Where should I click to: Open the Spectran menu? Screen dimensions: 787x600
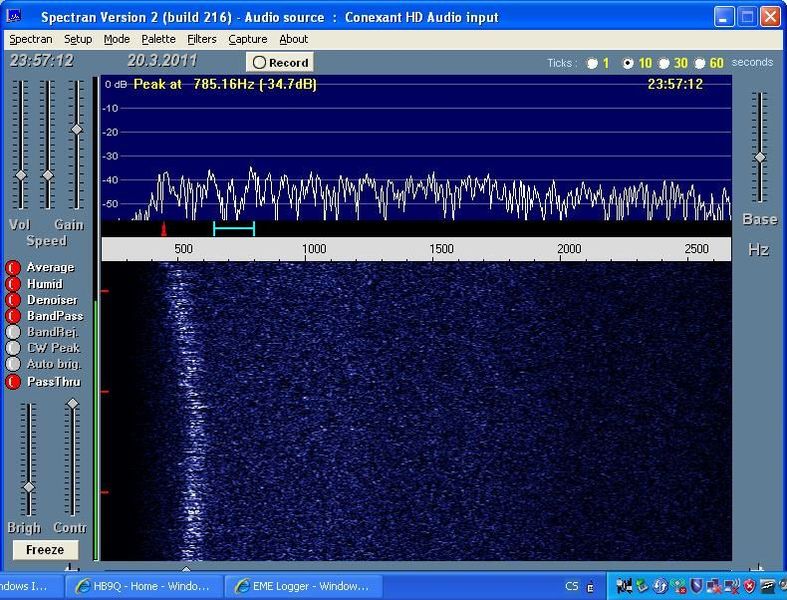pos(31,39)
